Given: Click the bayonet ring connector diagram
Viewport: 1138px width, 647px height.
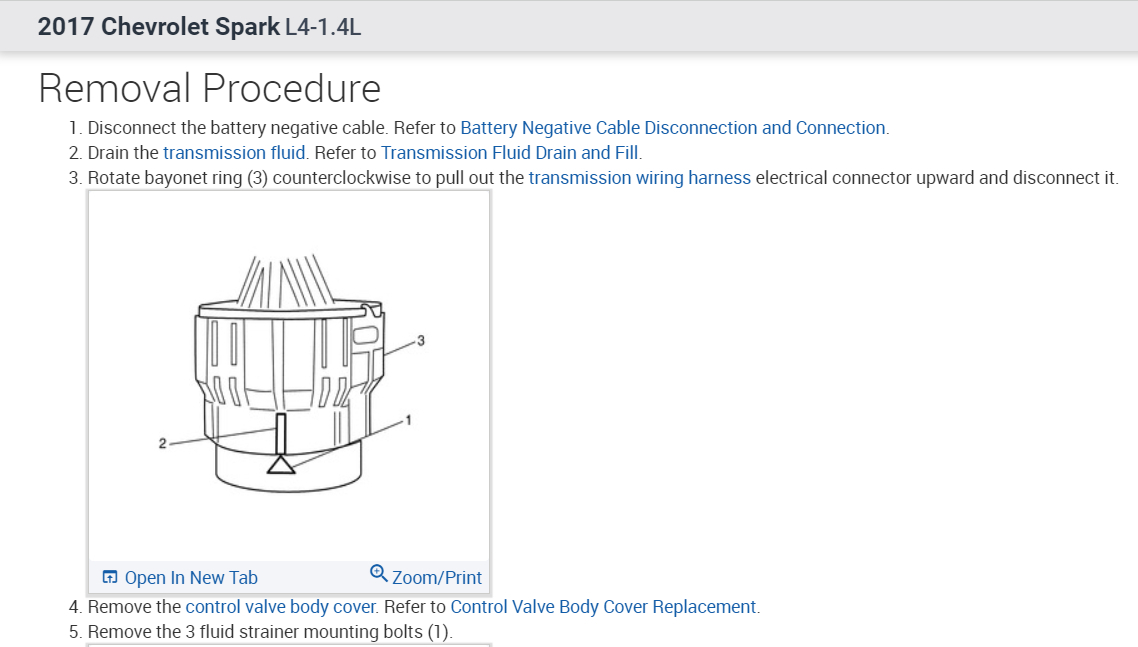Looking at the screenshot, I should 289,375.
